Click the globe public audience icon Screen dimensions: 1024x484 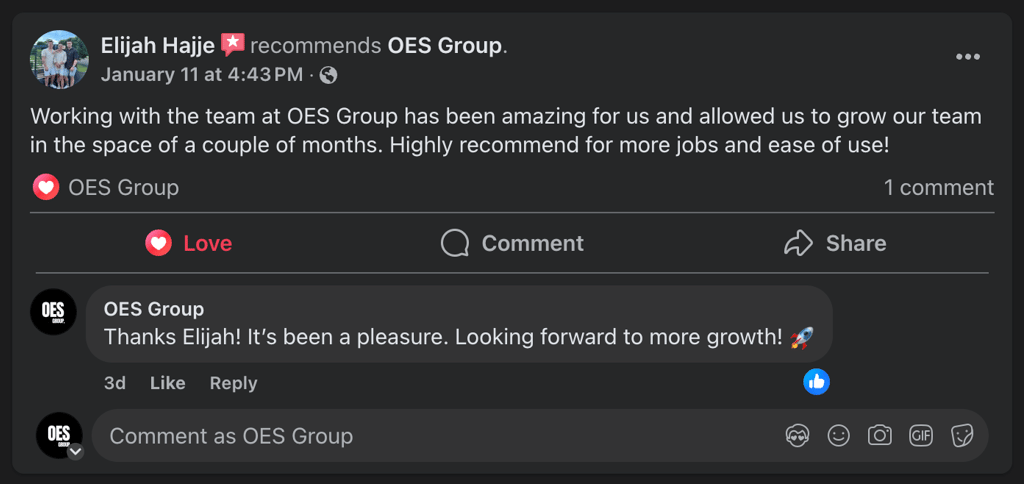tap(328, 74)
